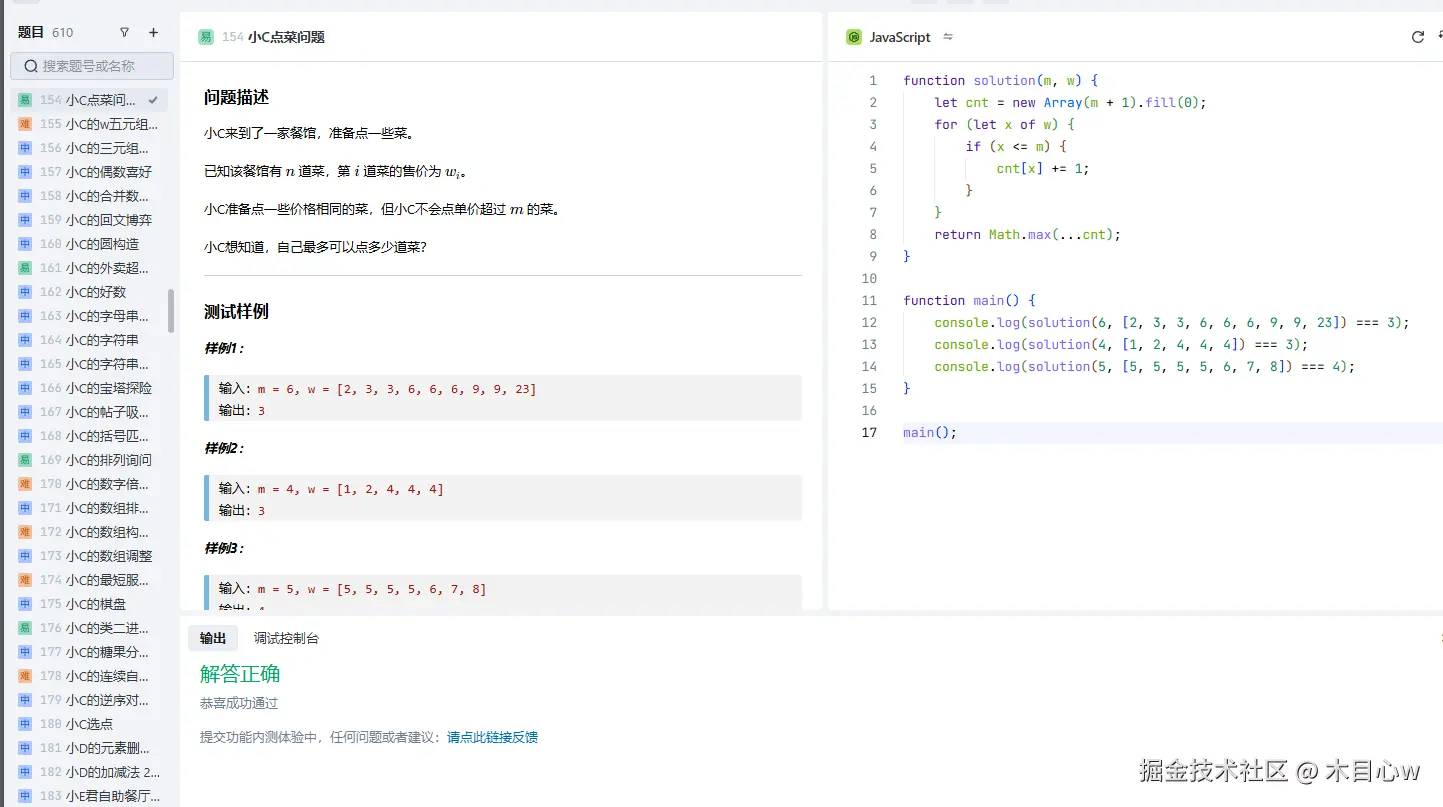Open the problem list filter
The image size is (1443, 807).
click(x=124, y=32)
